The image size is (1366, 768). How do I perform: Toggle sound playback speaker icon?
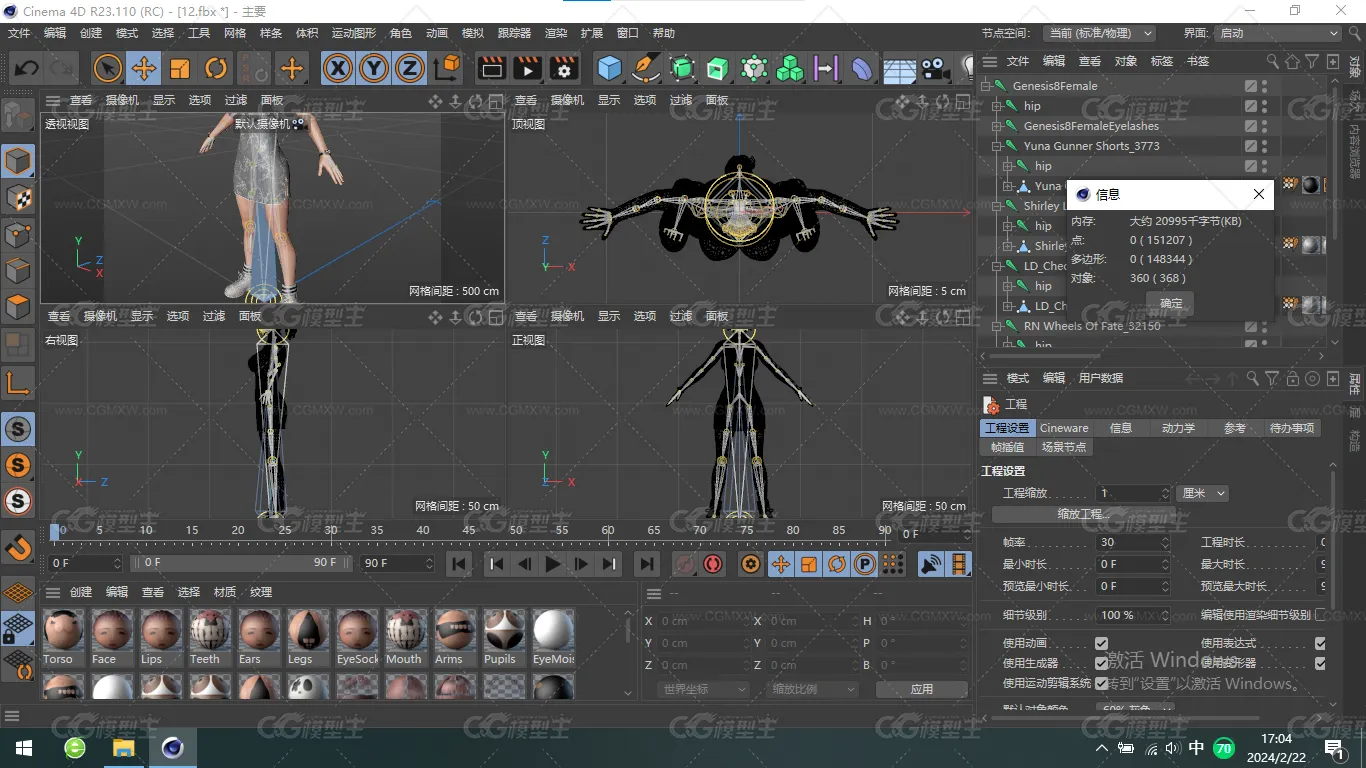coord(931,564)
